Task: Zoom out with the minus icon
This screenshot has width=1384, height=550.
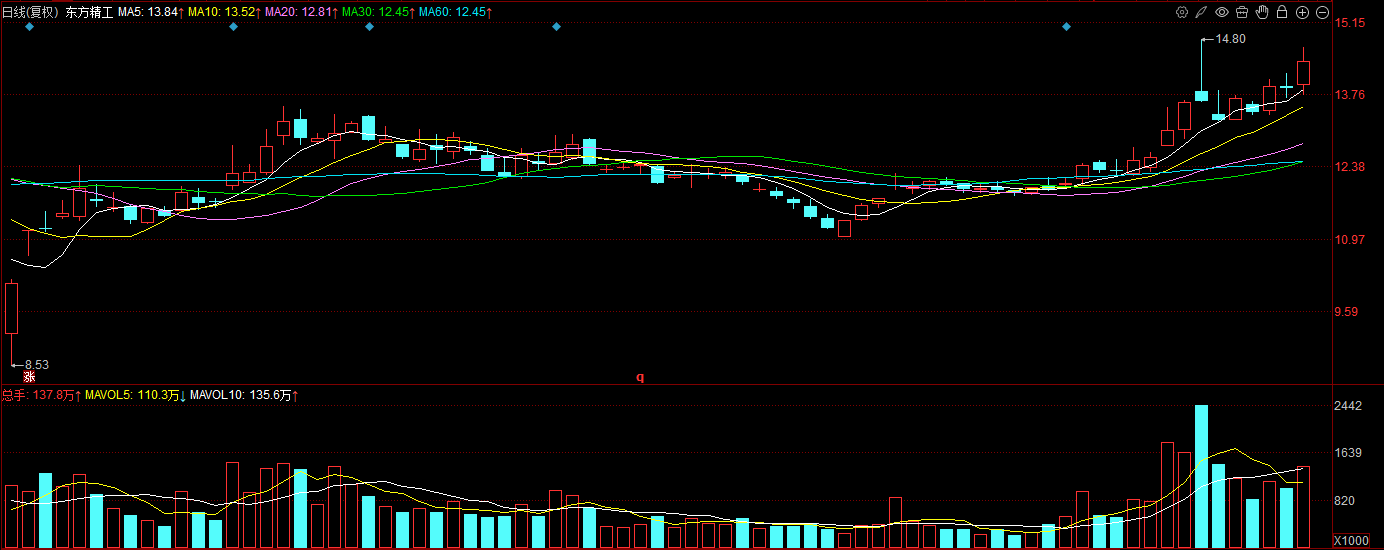Action: click(1322, 12)
